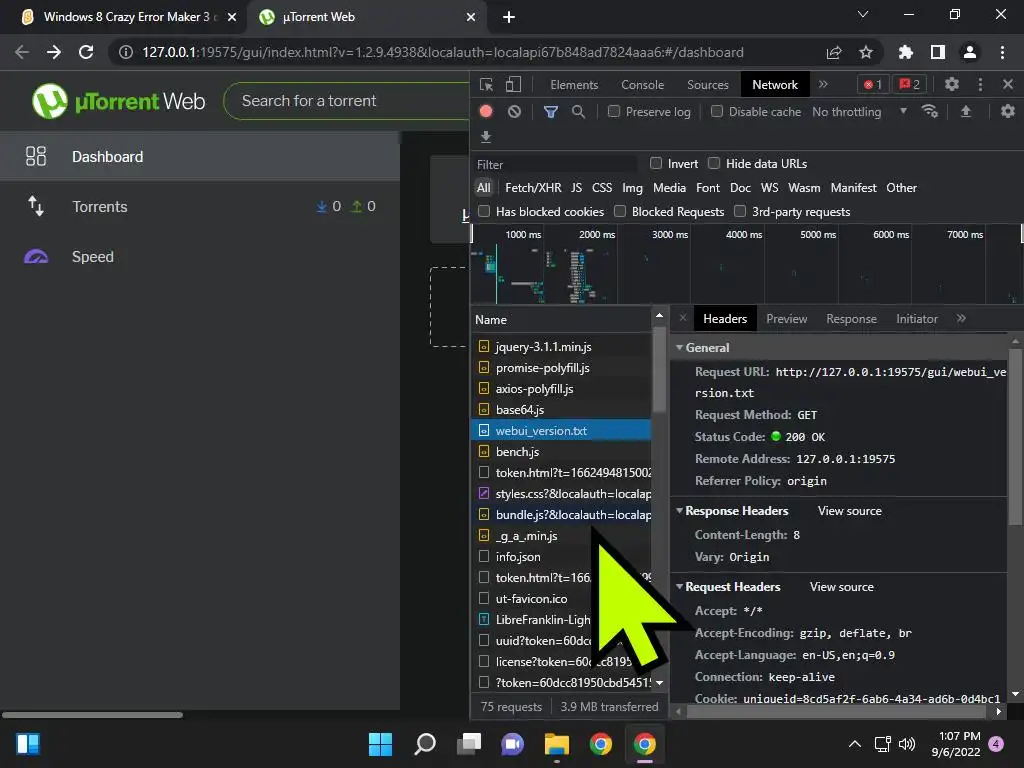Toggle the device toolbar icon in DevTools
The height and width of the screenshot is (768, 1024).
coord(513,84)
